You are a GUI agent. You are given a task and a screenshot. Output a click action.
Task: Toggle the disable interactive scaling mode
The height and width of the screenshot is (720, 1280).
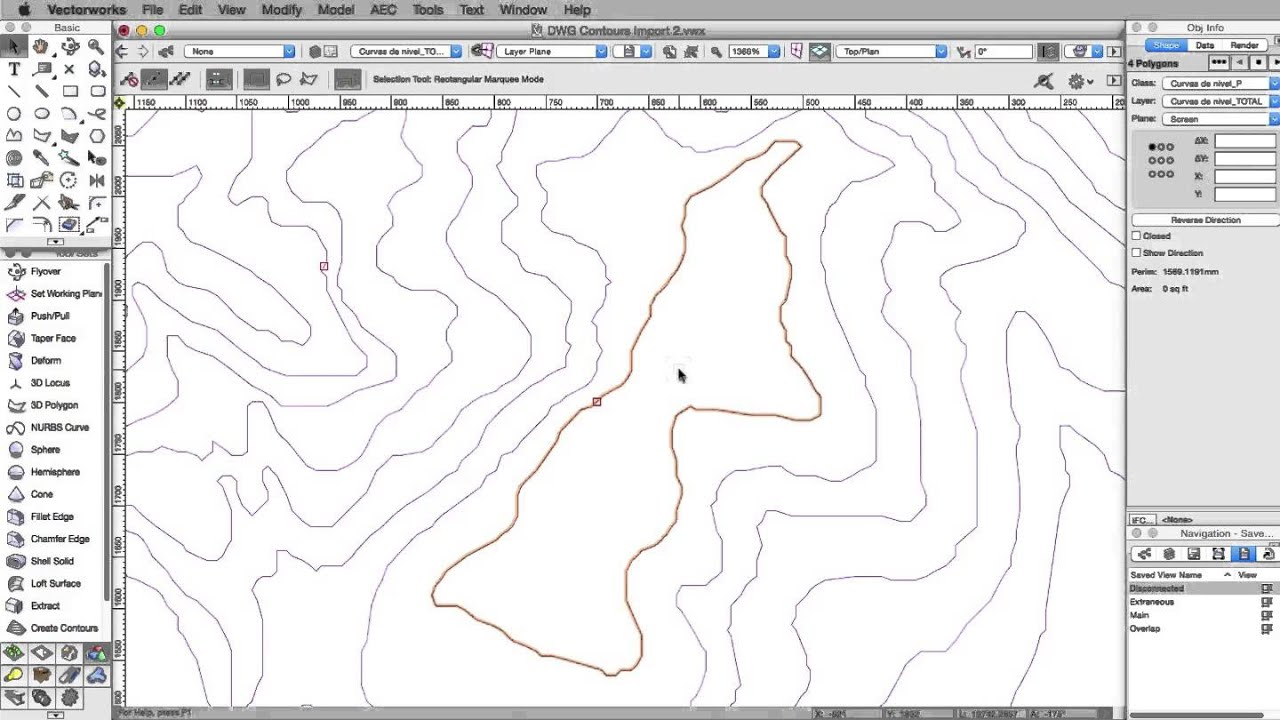[x=129, y=79]
